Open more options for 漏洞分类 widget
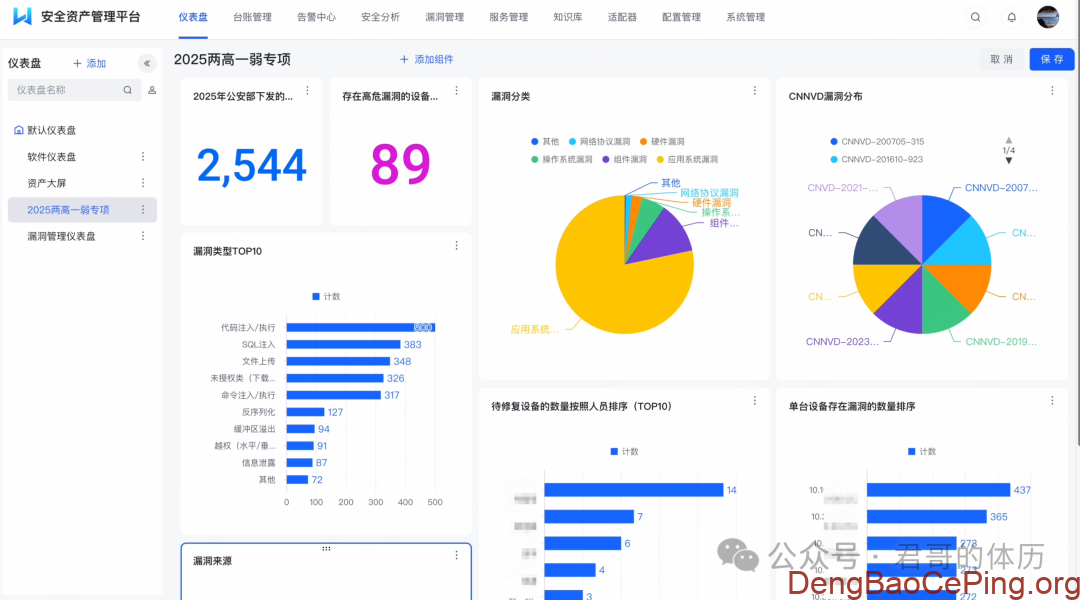The width and height of the screenshot is (1080, 600). click(x=755, y=91)
